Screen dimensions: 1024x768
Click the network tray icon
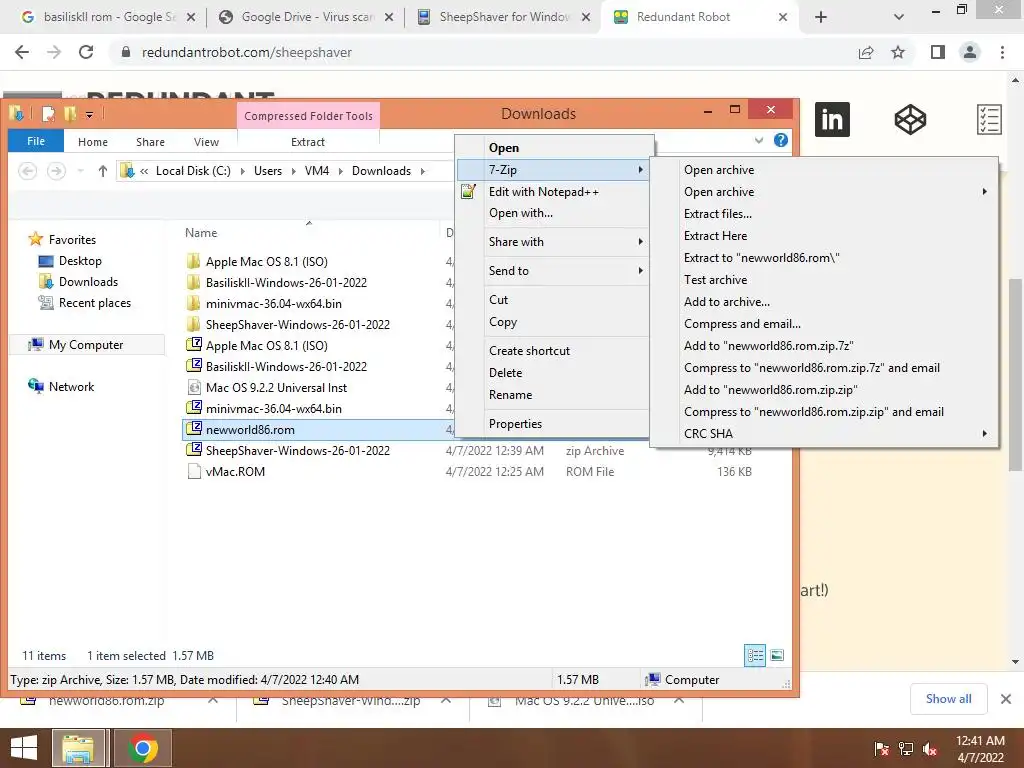tap(906, 749)
